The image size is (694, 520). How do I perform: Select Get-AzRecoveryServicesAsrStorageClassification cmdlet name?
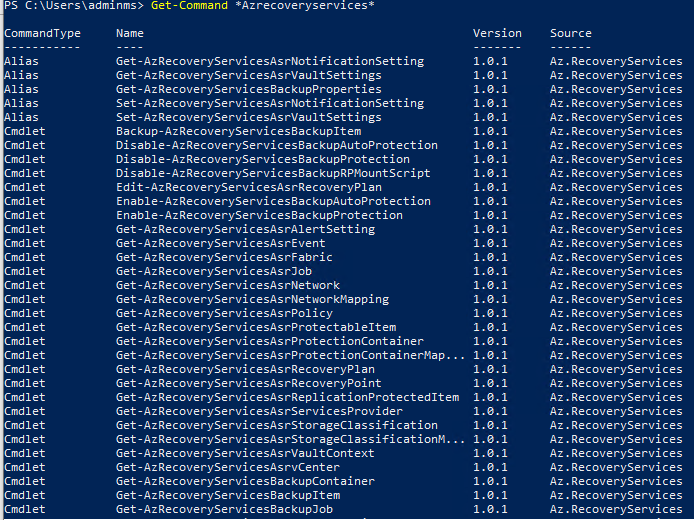[277, 426]
